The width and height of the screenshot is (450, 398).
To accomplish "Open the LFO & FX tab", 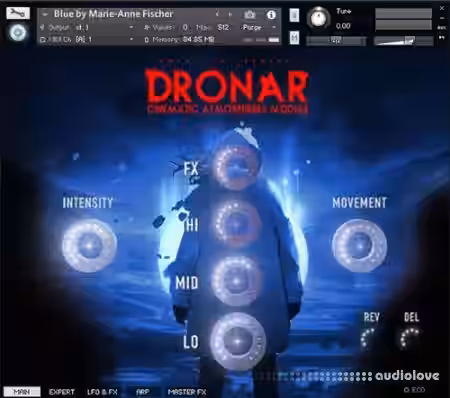I will click(x=102, y=392).
